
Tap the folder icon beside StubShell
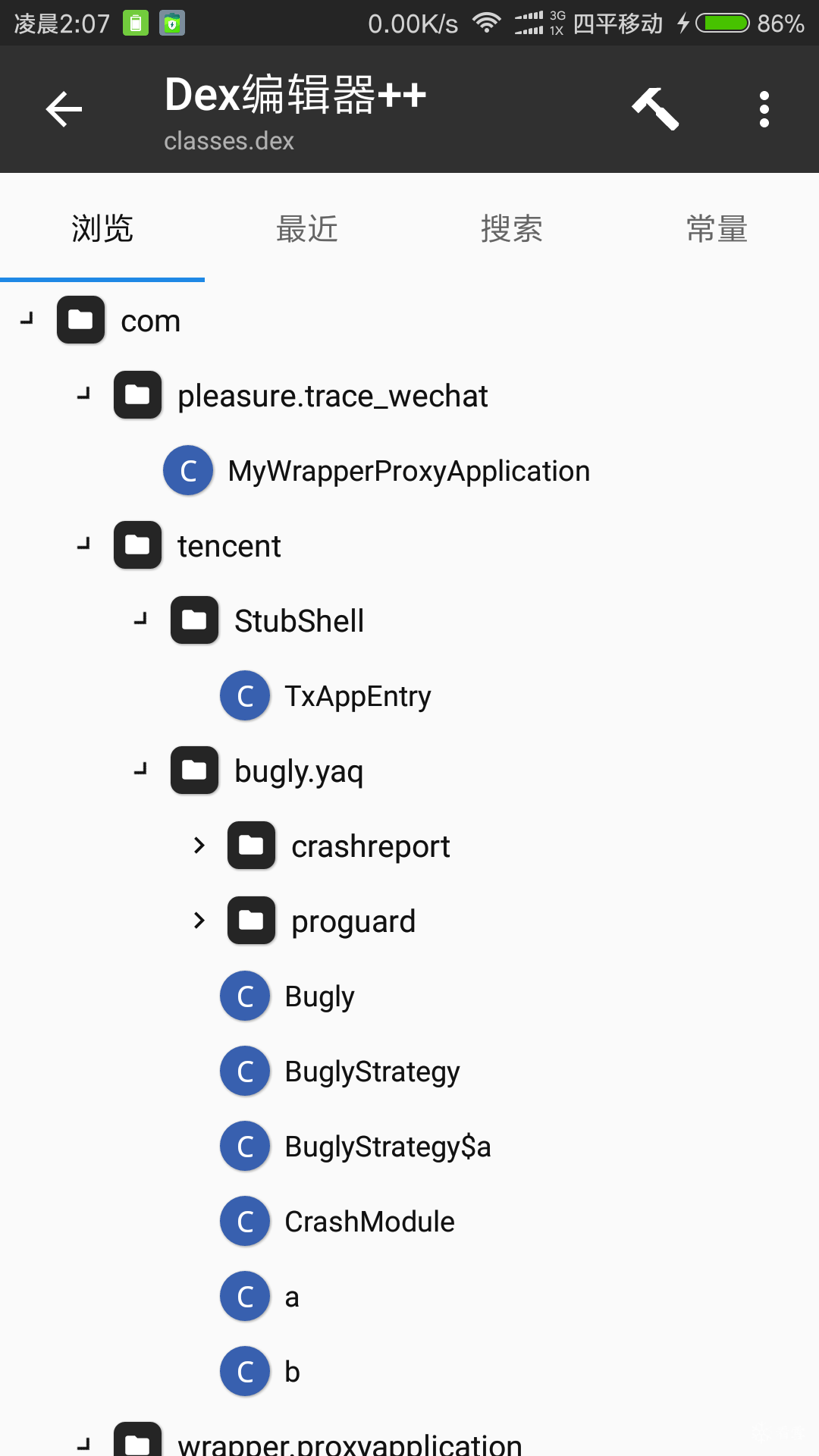[x=194, y=620]
